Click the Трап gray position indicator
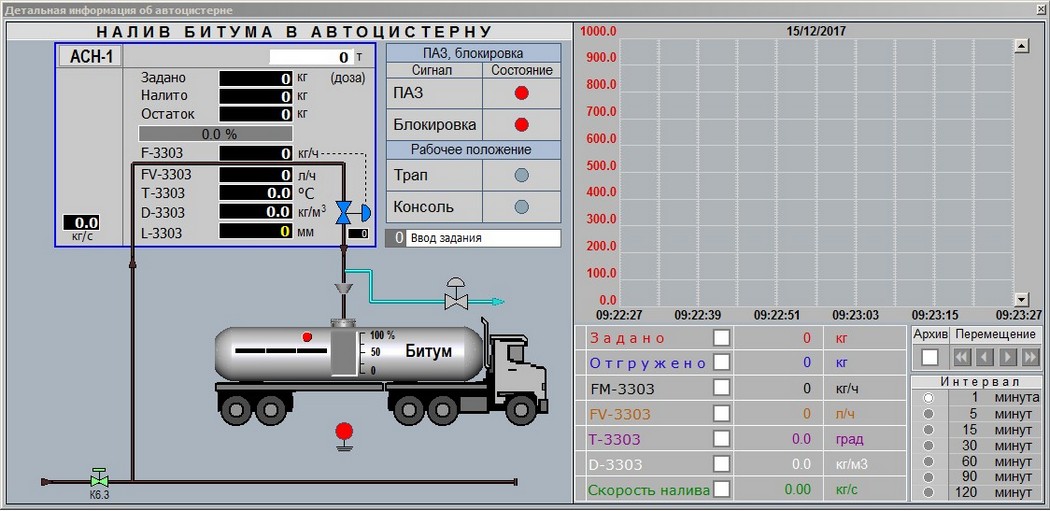The height and width of the screenshot is (511, 1050). pos(522,175)
